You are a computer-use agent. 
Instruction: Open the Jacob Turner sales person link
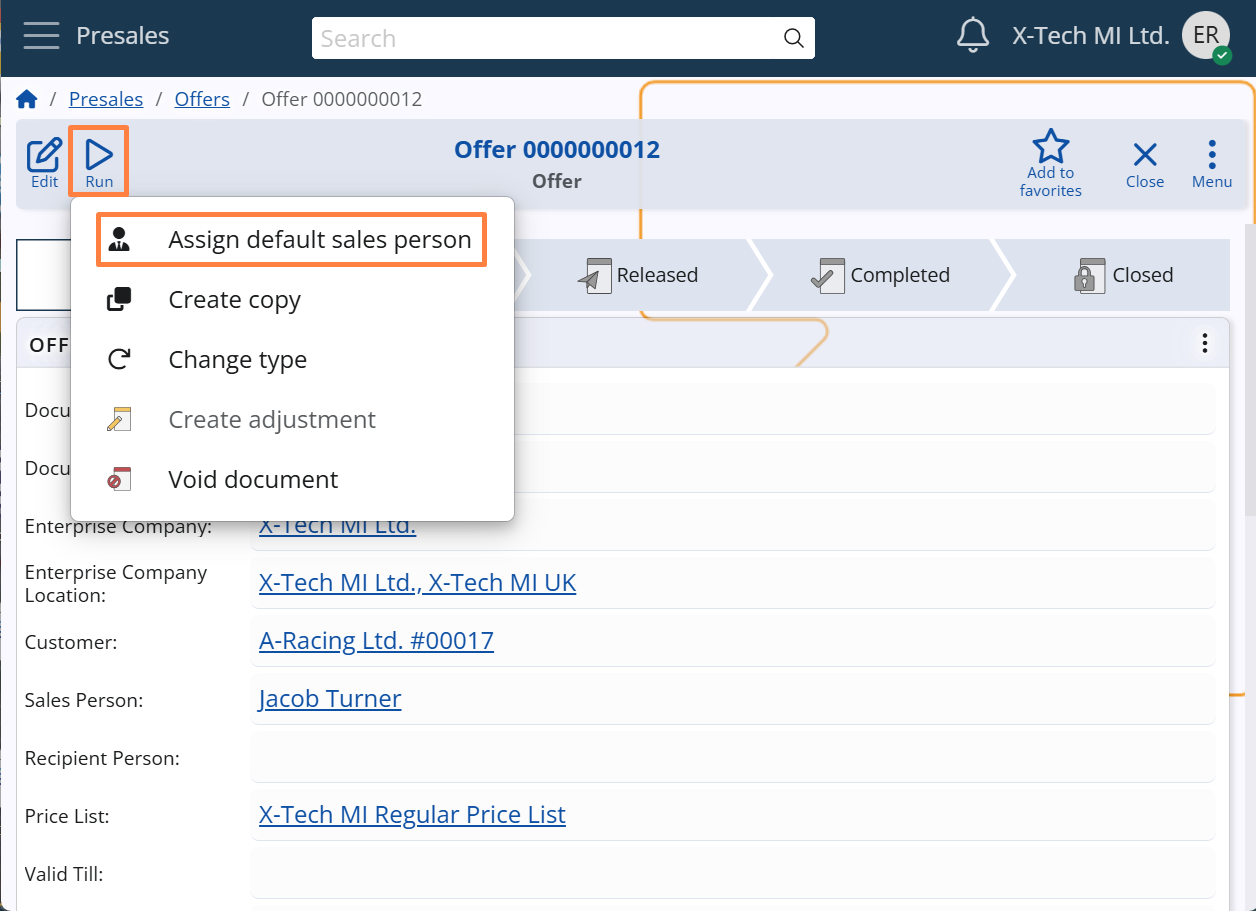(x=329, y=698)
